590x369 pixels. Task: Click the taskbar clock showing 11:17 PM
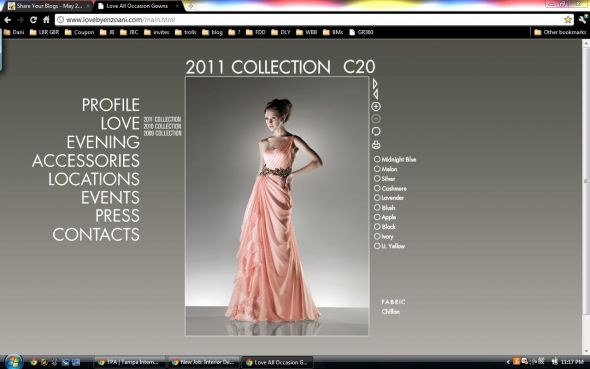point(572,362)
